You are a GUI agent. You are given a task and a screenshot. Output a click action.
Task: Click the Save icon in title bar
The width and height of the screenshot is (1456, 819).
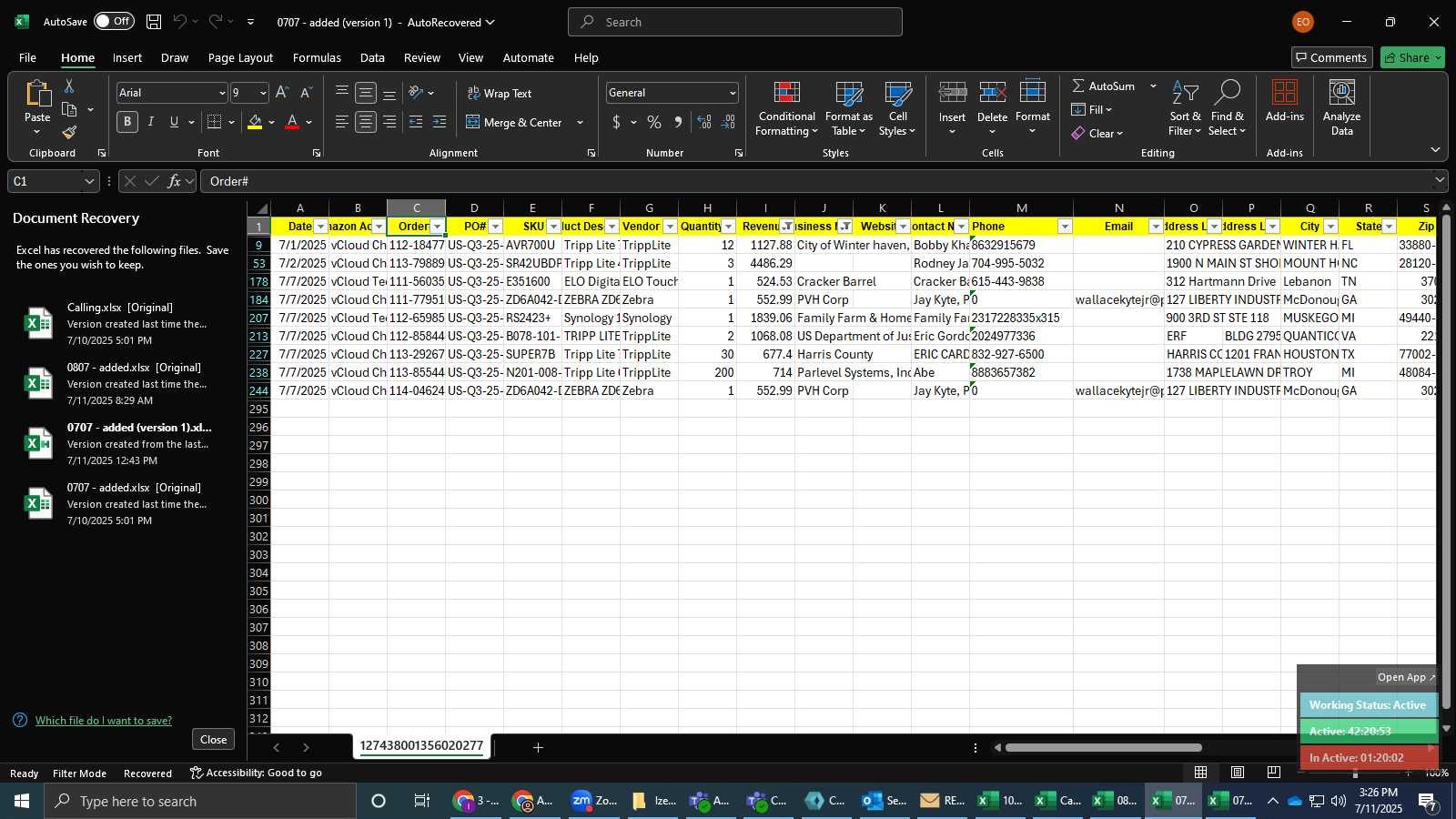click(154, 22)
